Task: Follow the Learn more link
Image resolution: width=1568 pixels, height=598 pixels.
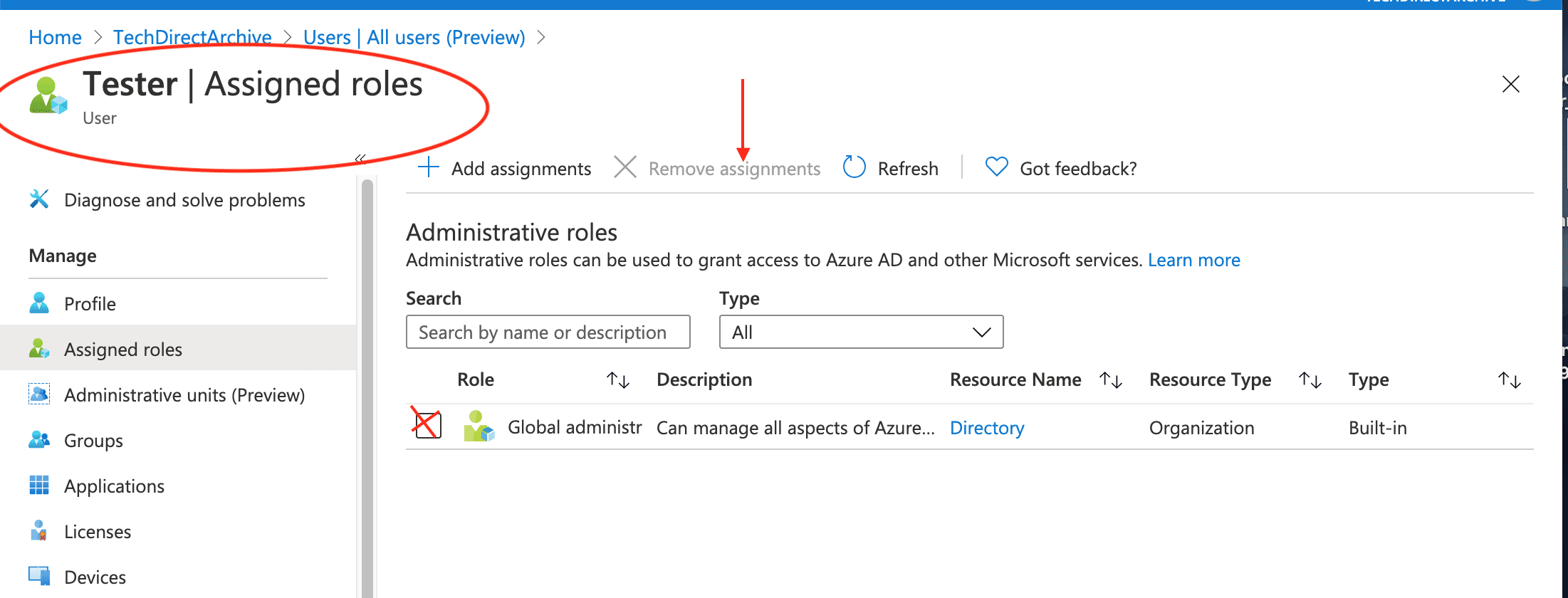Action: coord(1193,261)
